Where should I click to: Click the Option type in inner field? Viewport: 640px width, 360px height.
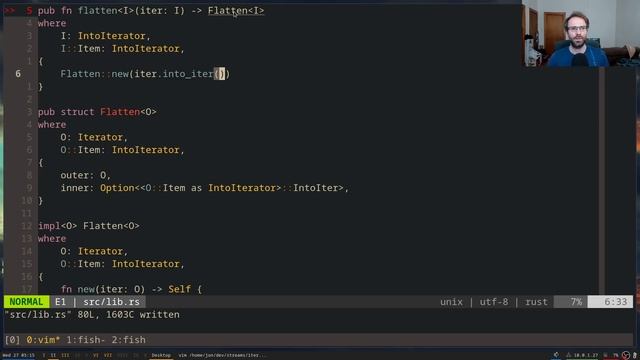(117, 188)
